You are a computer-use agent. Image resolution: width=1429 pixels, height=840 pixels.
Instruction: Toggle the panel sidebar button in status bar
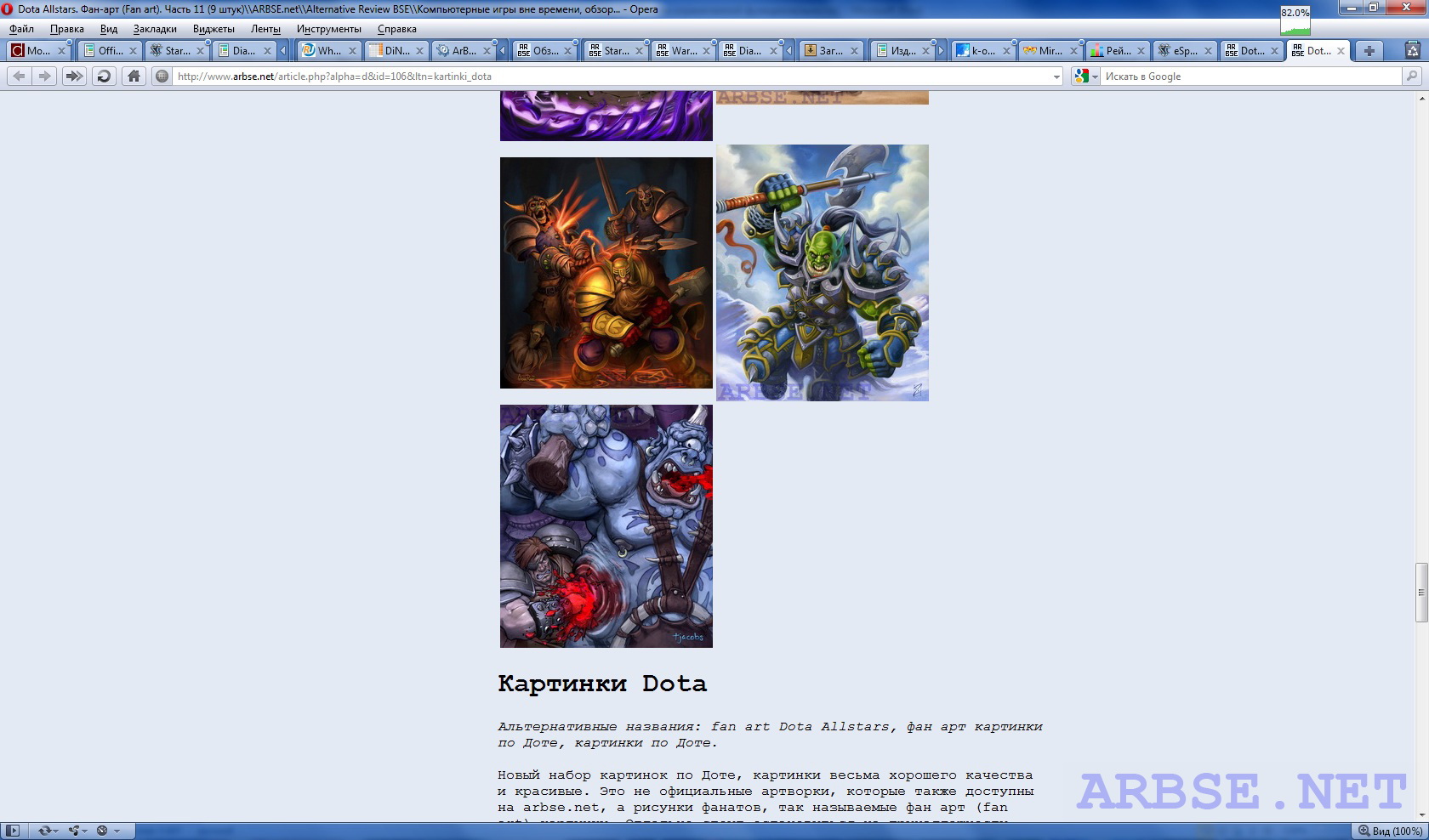(x=13, y=831)
